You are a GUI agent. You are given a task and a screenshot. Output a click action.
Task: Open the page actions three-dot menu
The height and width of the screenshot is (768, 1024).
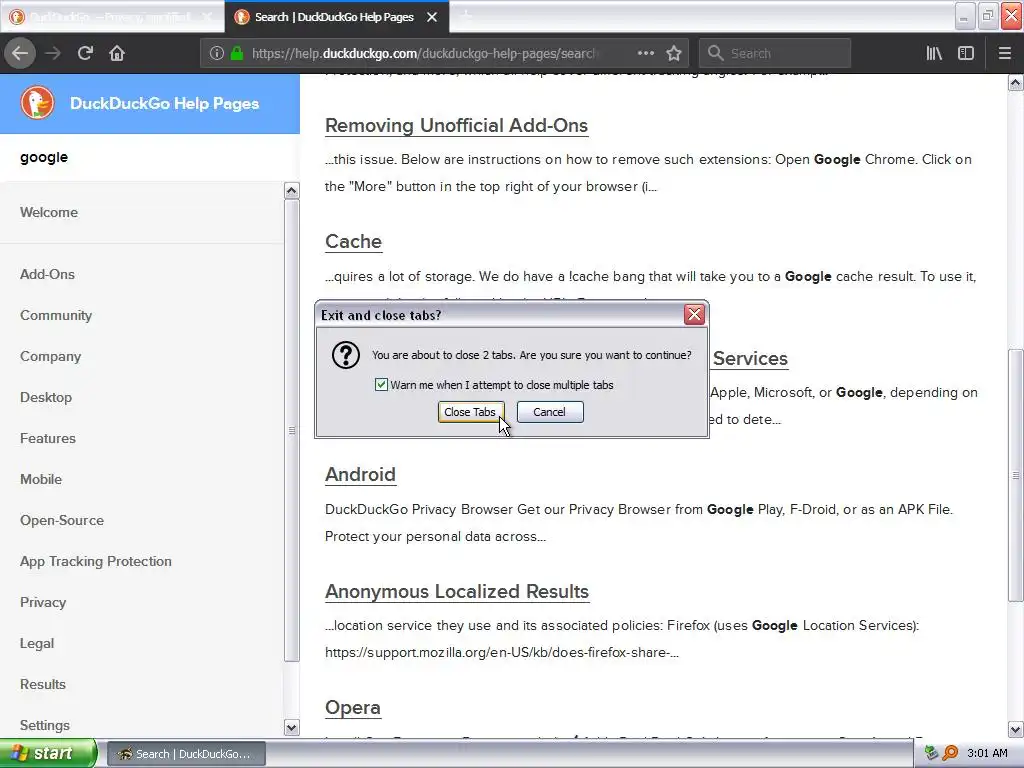(646, 53)
